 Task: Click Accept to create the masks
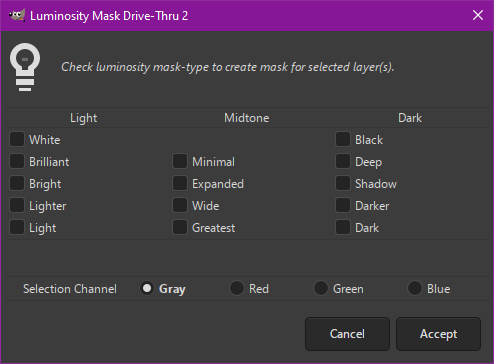click(438, 334)
